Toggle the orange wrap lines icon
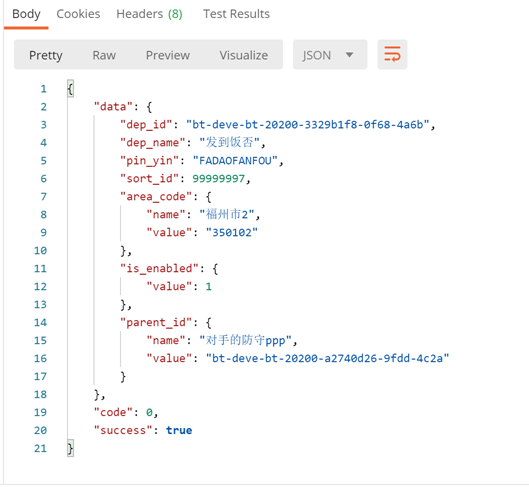The image size is (529, 487). tap(392, 54)
